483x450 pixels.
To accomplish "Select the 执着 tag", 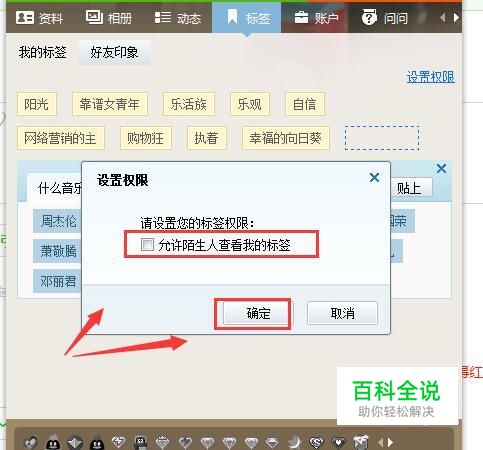I will tap(207, 138).
